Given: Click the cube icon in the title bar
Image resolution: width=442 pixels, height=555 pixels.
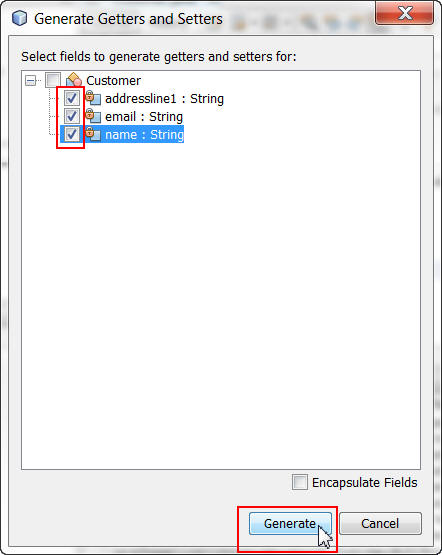Looking at the screenshot, I should [19, 18].
